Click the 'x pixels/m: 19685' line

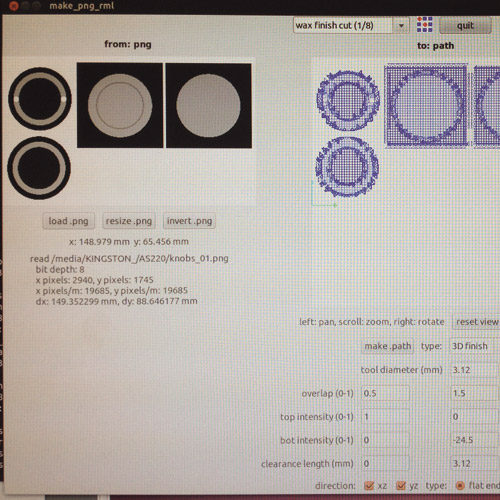click(112, 291)
